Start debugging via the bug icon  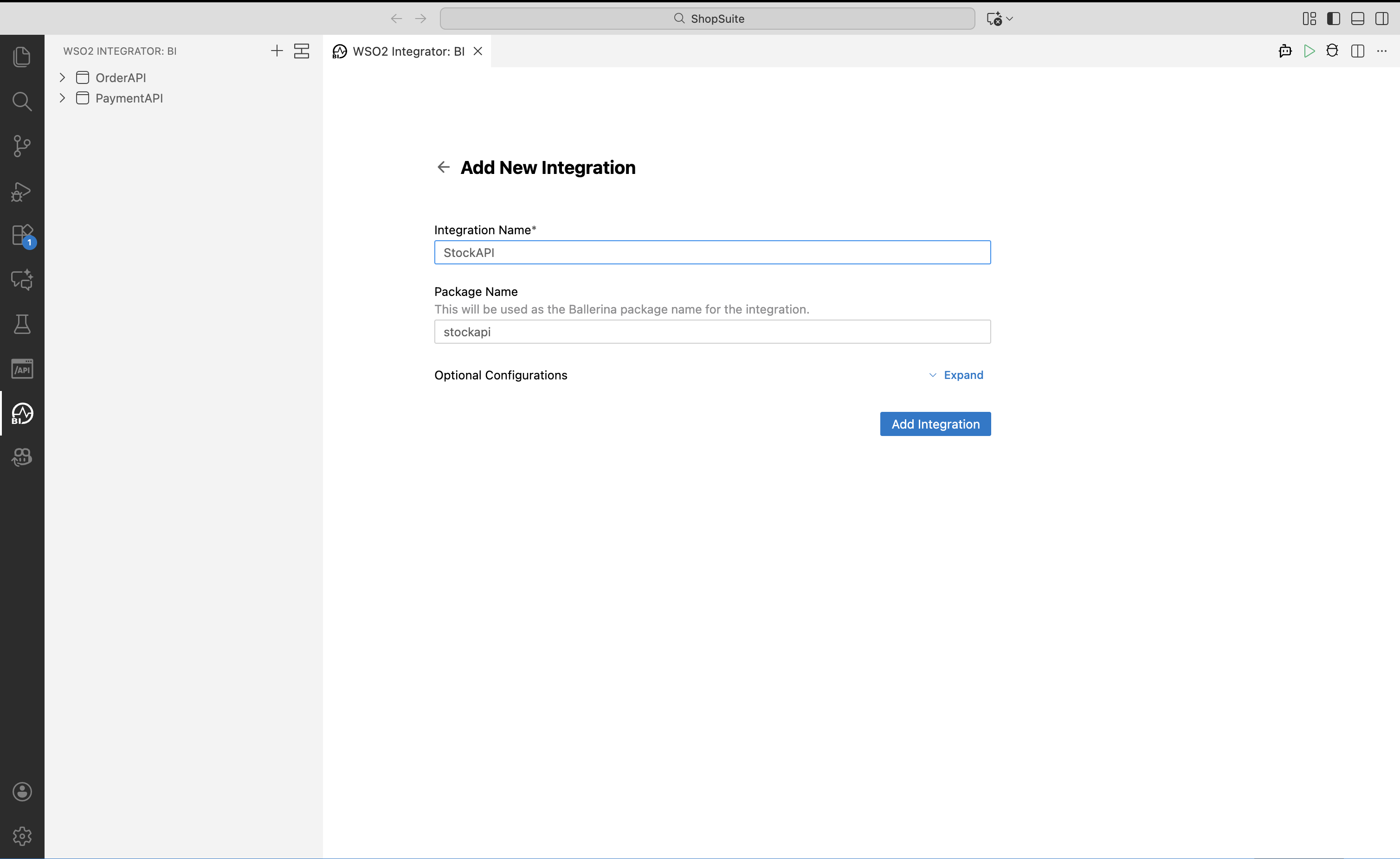click(x=1332, y=51)
